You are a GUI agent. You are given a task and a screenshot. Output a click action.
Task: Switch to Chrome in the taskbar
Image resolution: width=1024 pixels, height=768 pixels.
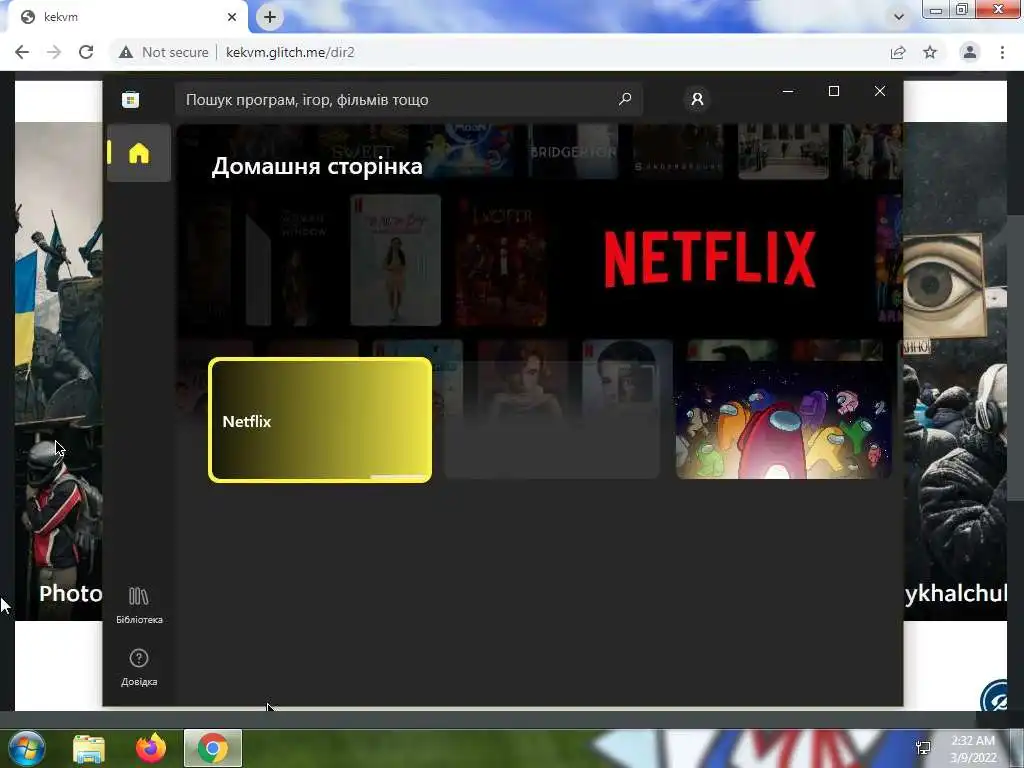(213, 748)
